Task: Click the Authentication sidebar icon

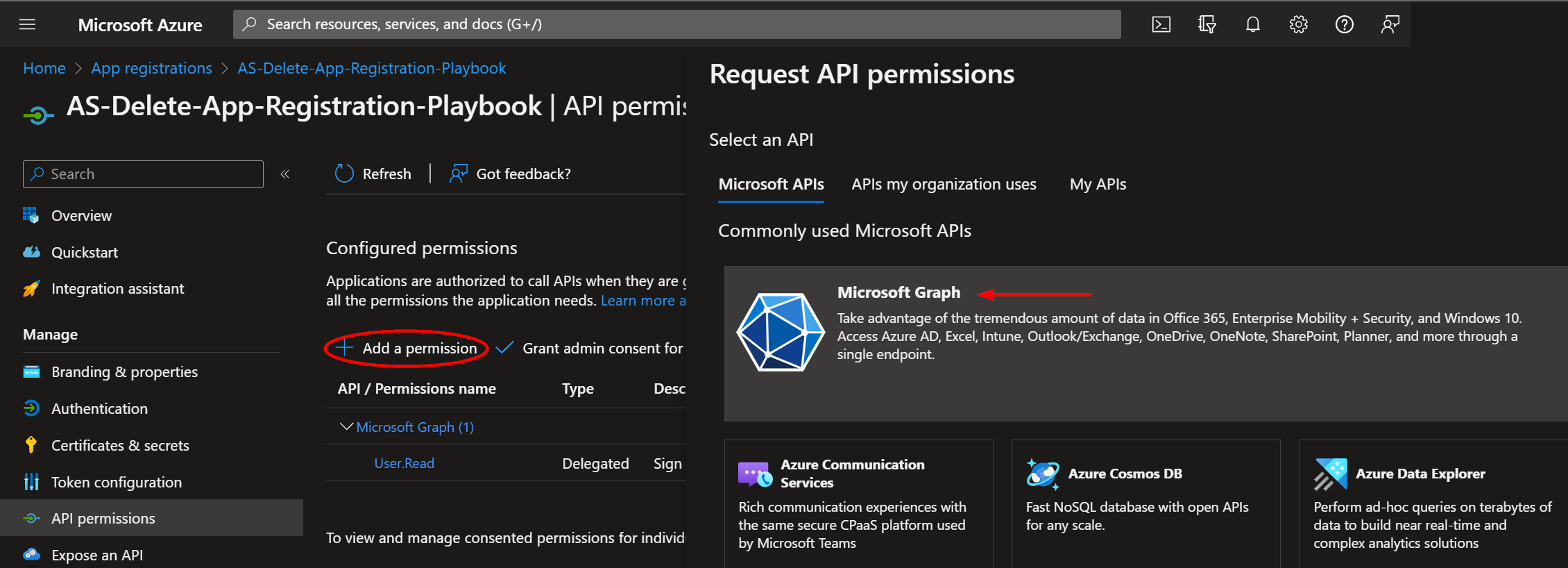Action: point(31,408)
